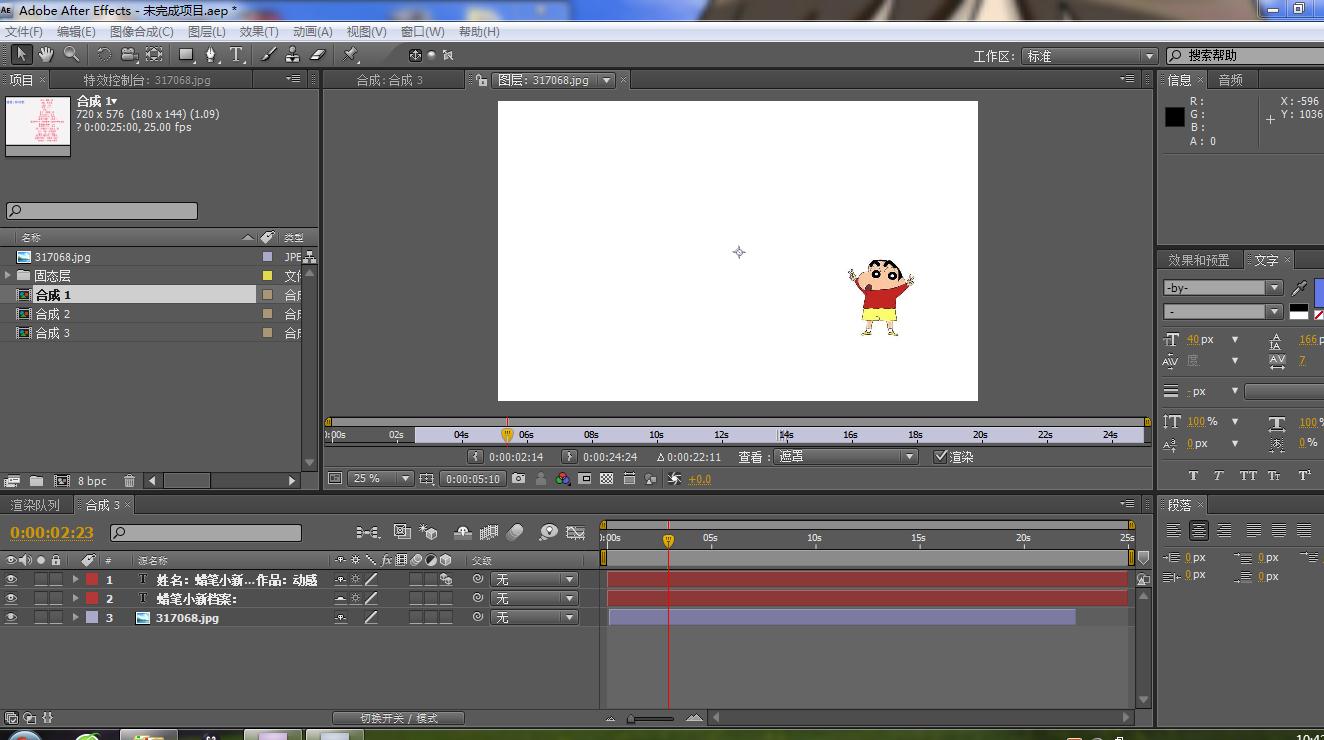Click the timeline zoom slider
Image resolution: width=1324 pixels, height=740 pixels.
[651, 718]
